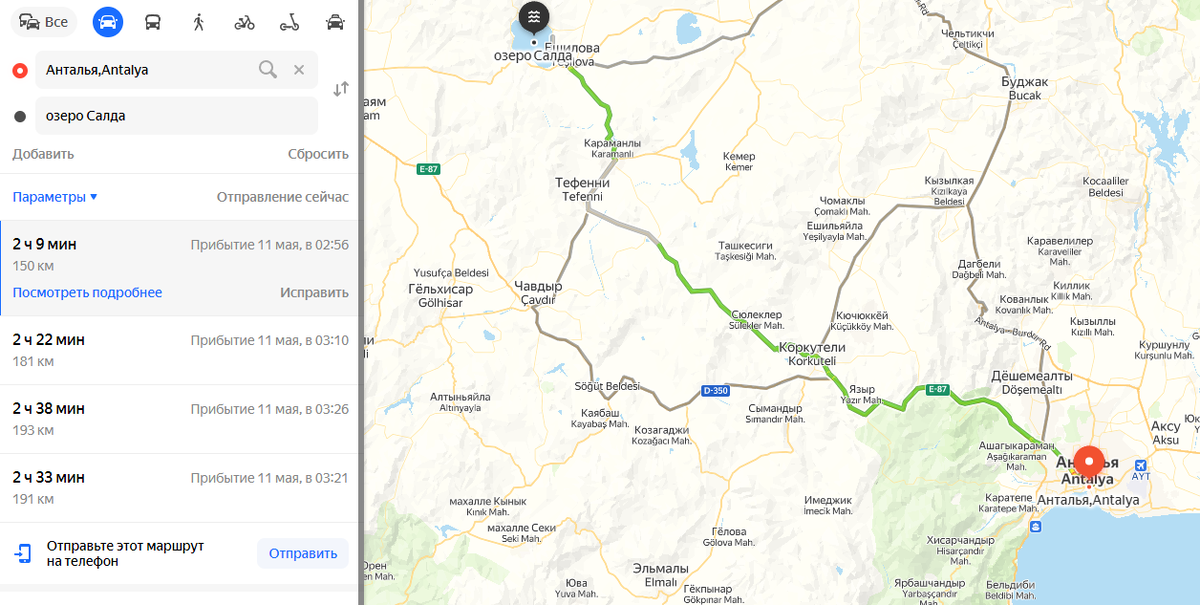
Task: Click the search magnifier in origin field
Action: pos(267,69)
